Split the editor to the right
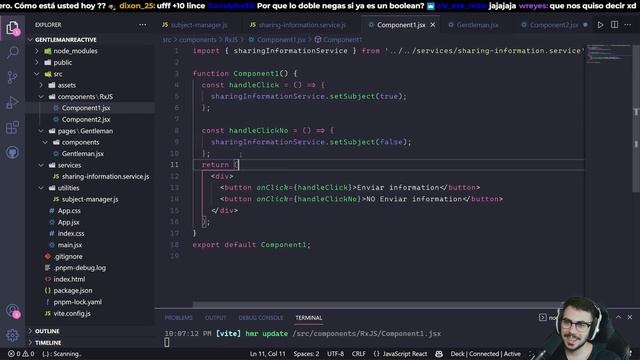 tap(614, 25)
